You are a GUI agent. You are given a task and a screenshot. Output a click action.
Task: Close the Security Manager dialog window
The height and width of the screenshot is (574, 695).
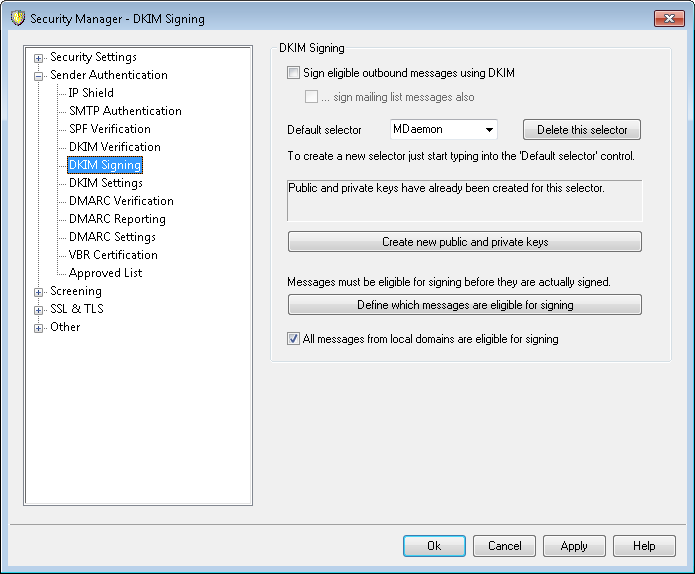point(669,18)
